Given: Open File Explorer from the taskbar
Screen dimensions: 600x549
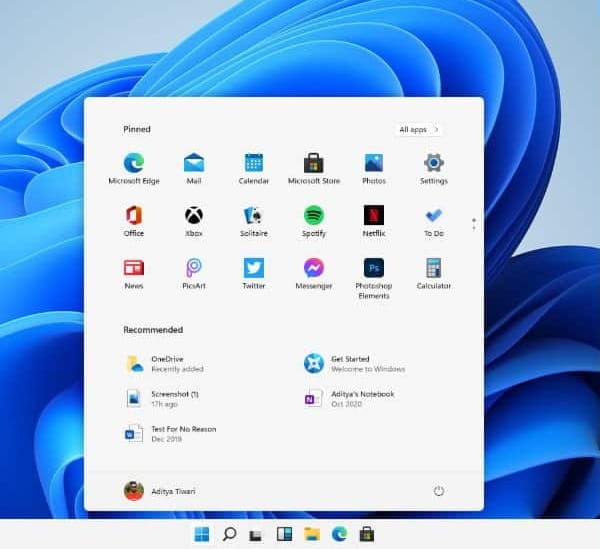Looking at the screenshot, I should [x=312, y=534].
